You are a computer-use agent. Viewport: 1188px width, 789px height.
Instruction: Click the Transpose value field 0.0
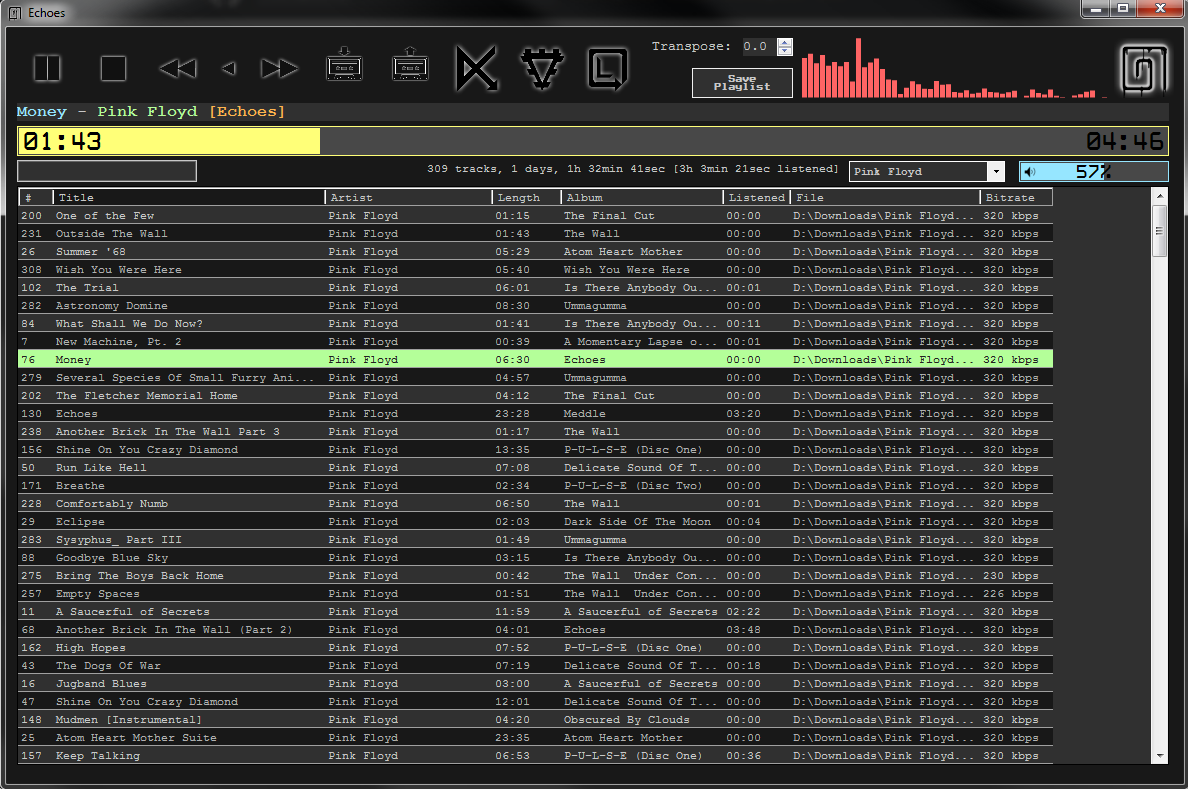(x=759, y=46)
